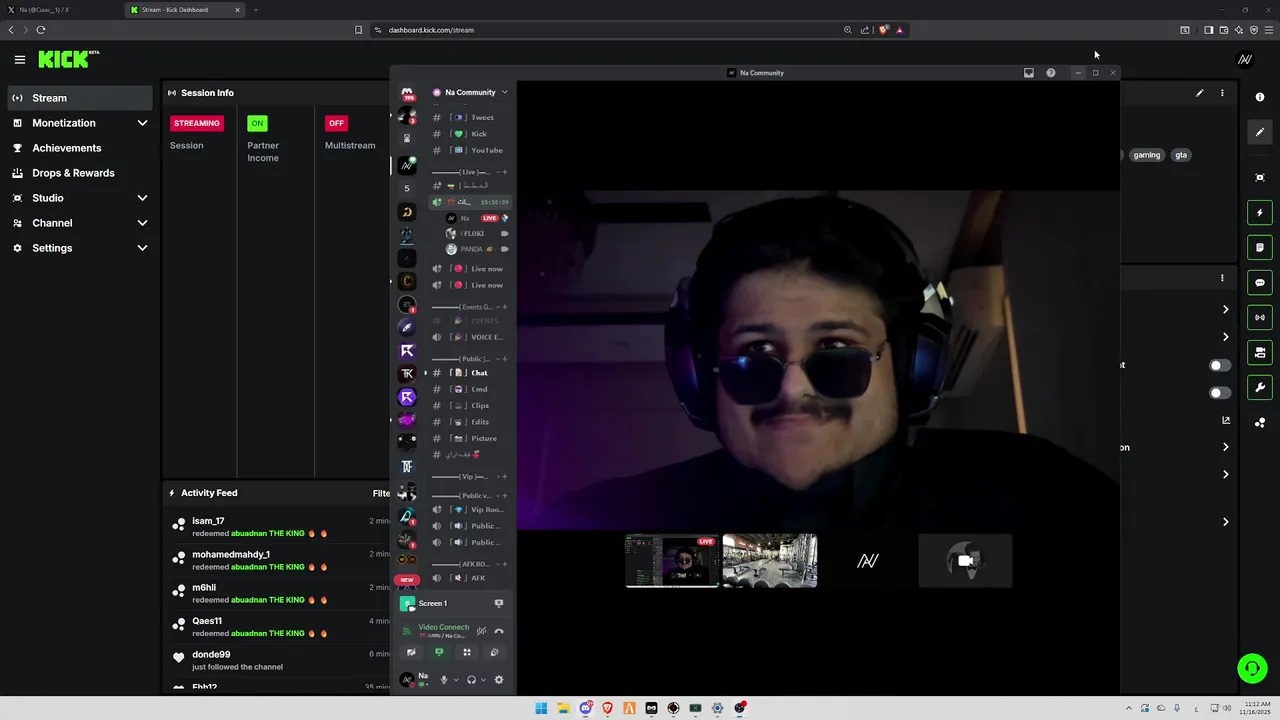This screenshot has width=1280, height=720.
Task: Click Discord noise suppression icon
Action: [x=481, y=631]
